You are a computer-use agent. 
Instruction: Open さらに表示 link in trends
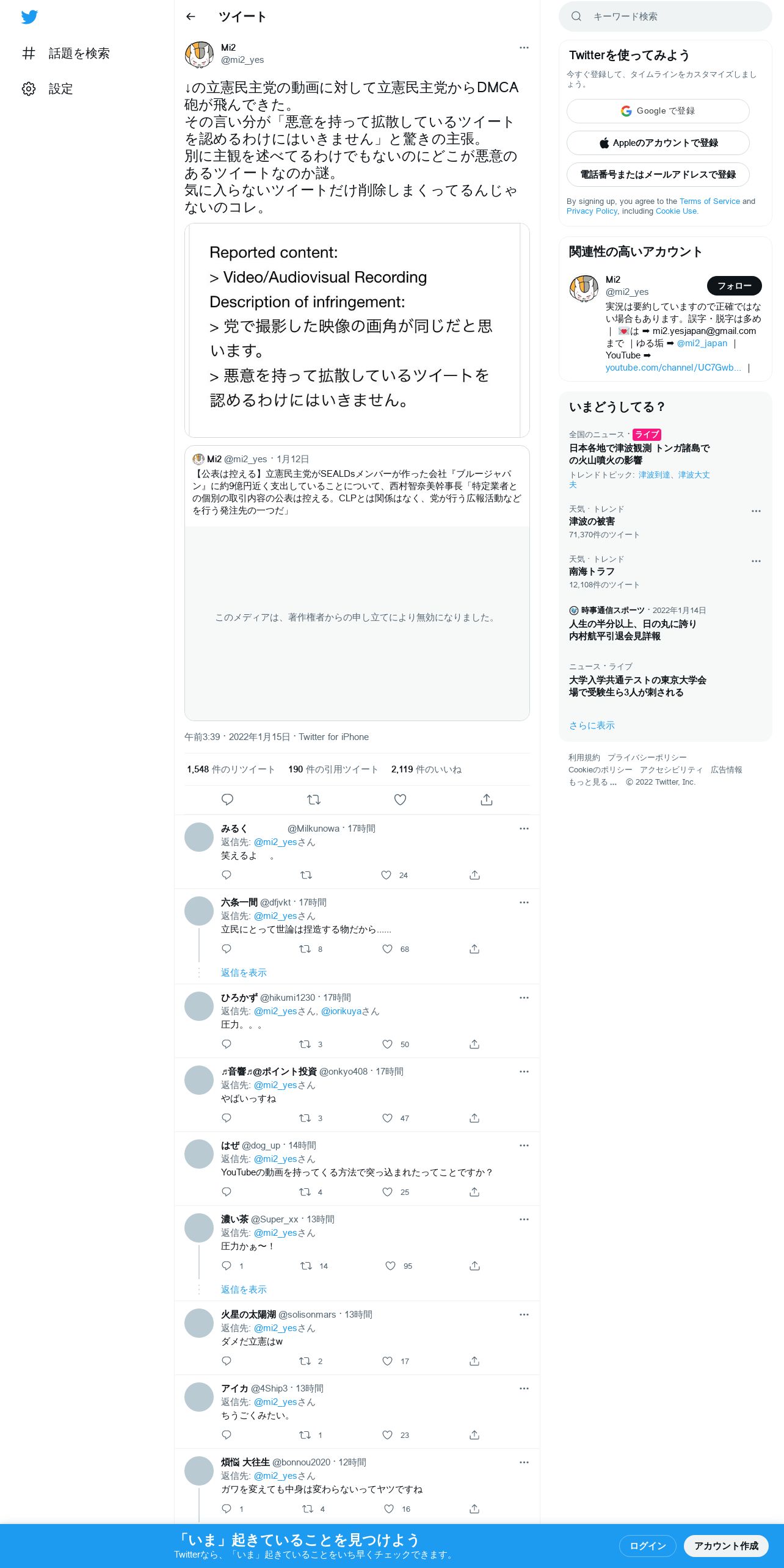(x=592, y=725)
